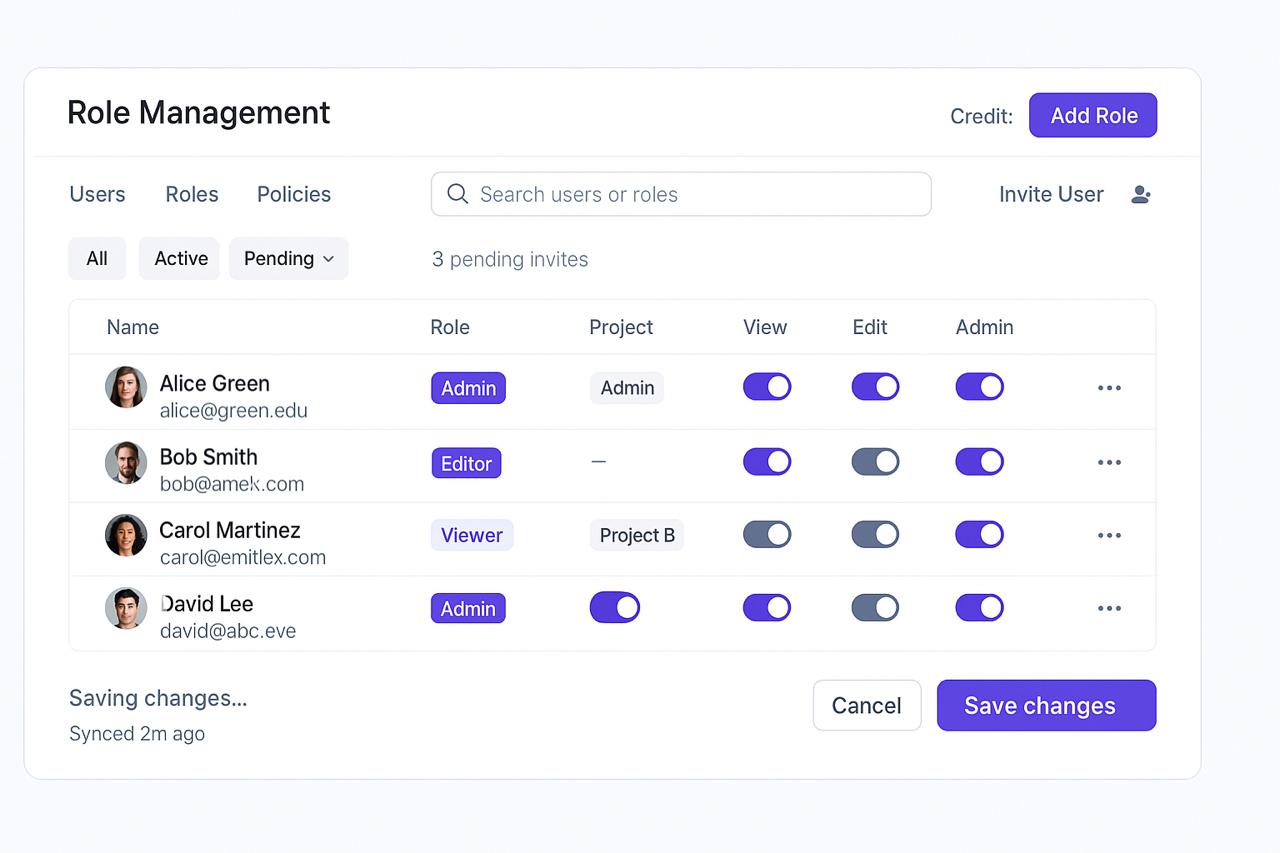Switch to the Users tab
This screenshot has height=853, width=1280.
click(x=97, y=194)
